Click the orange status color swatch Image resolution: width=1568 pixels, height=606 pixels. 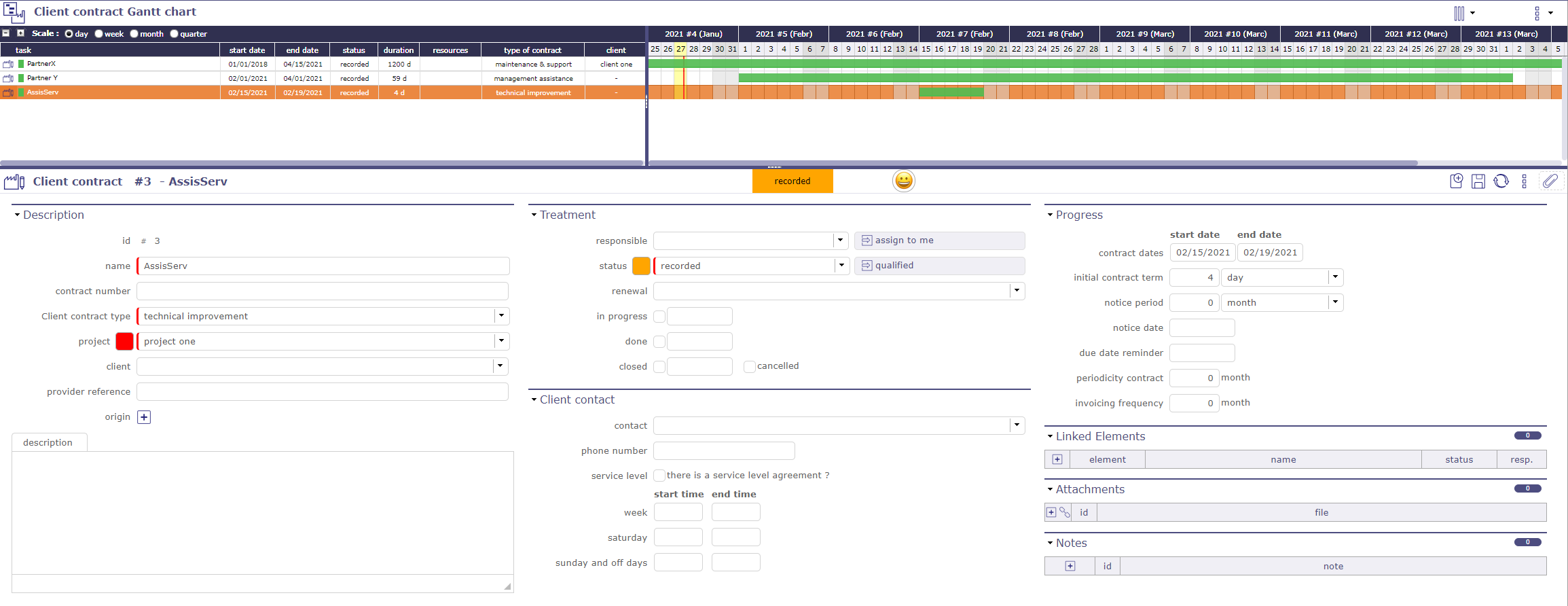pyautogui.click(x=641, y=266)
